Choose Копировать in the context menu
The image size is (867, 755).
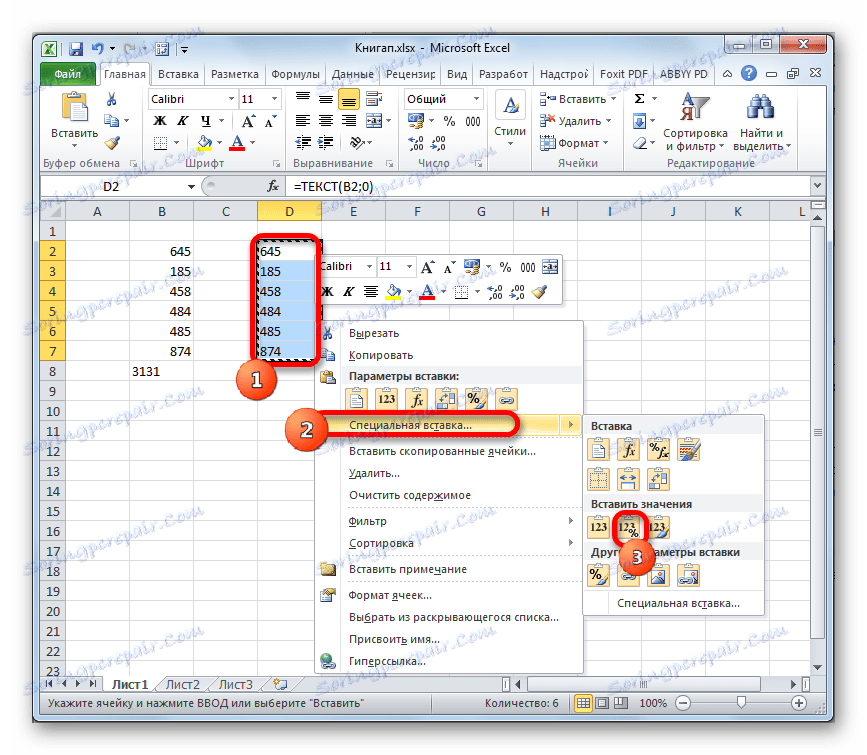pos(450,355)
